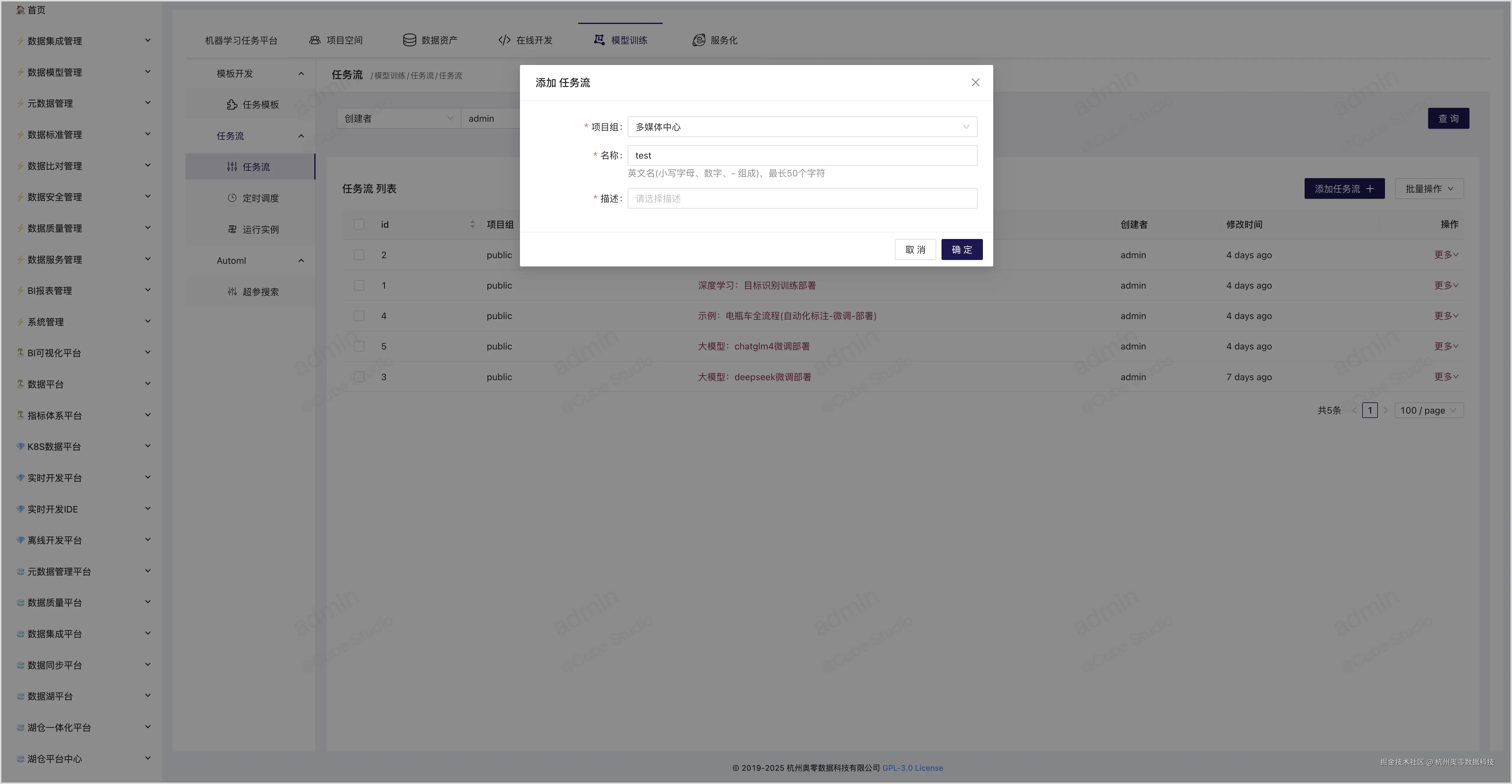The image size is (1512, 784).
Task: Open the 机器学习任务平台 menu item
Action: click(241, 40)
